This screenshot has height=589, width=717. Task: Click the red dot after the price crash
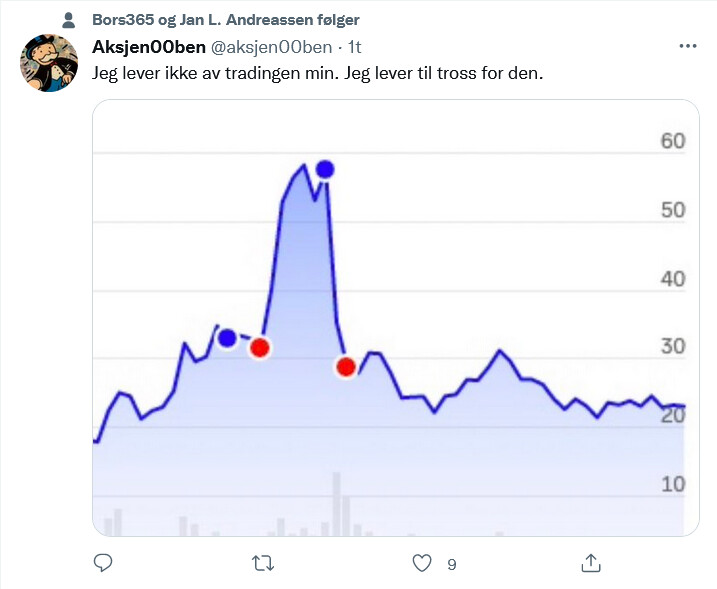click(x=346, y=367)
